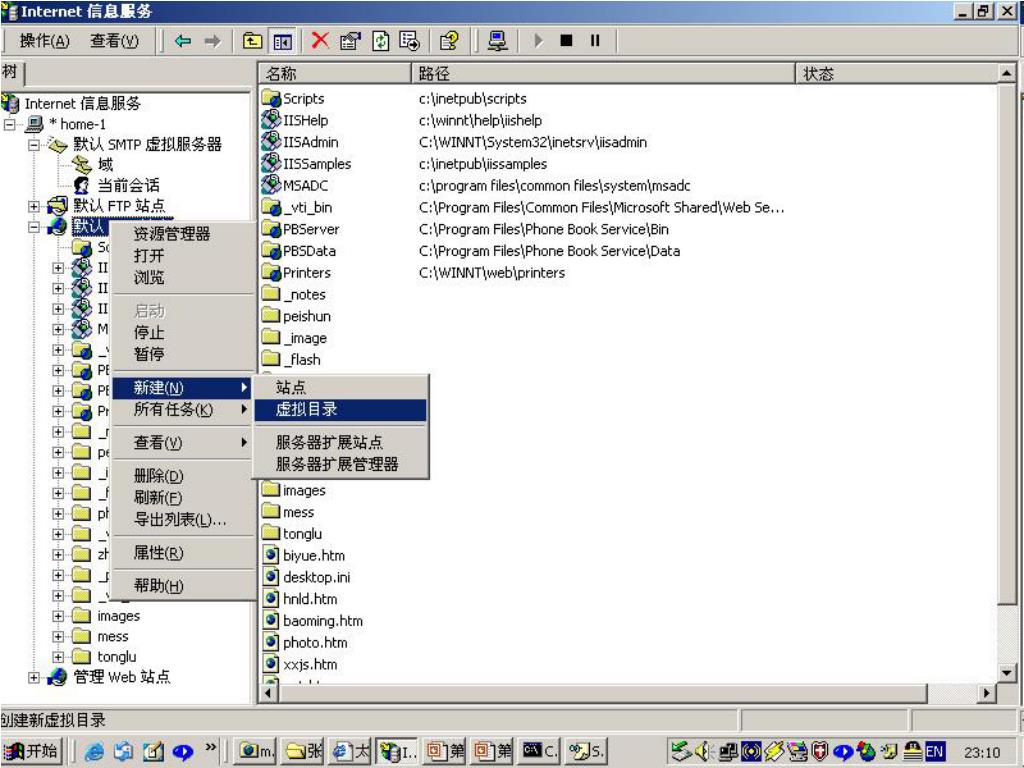Screen dimensions: 1024x768
Task: Select the Printers entry in the list
Action: (306, 273)
